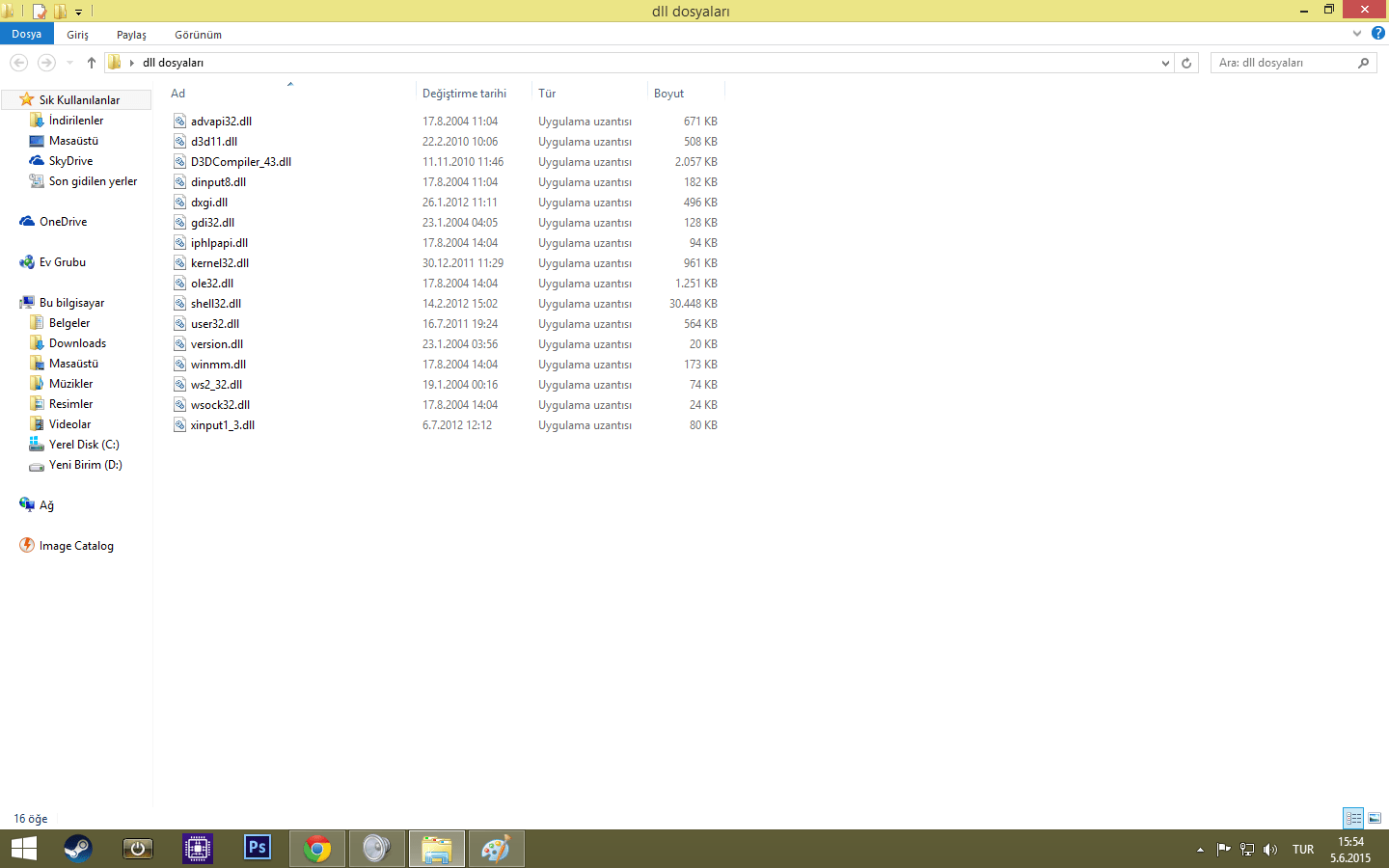
Task: Open the Giriş ribbon tab
Action: click(x=78, y=35)
